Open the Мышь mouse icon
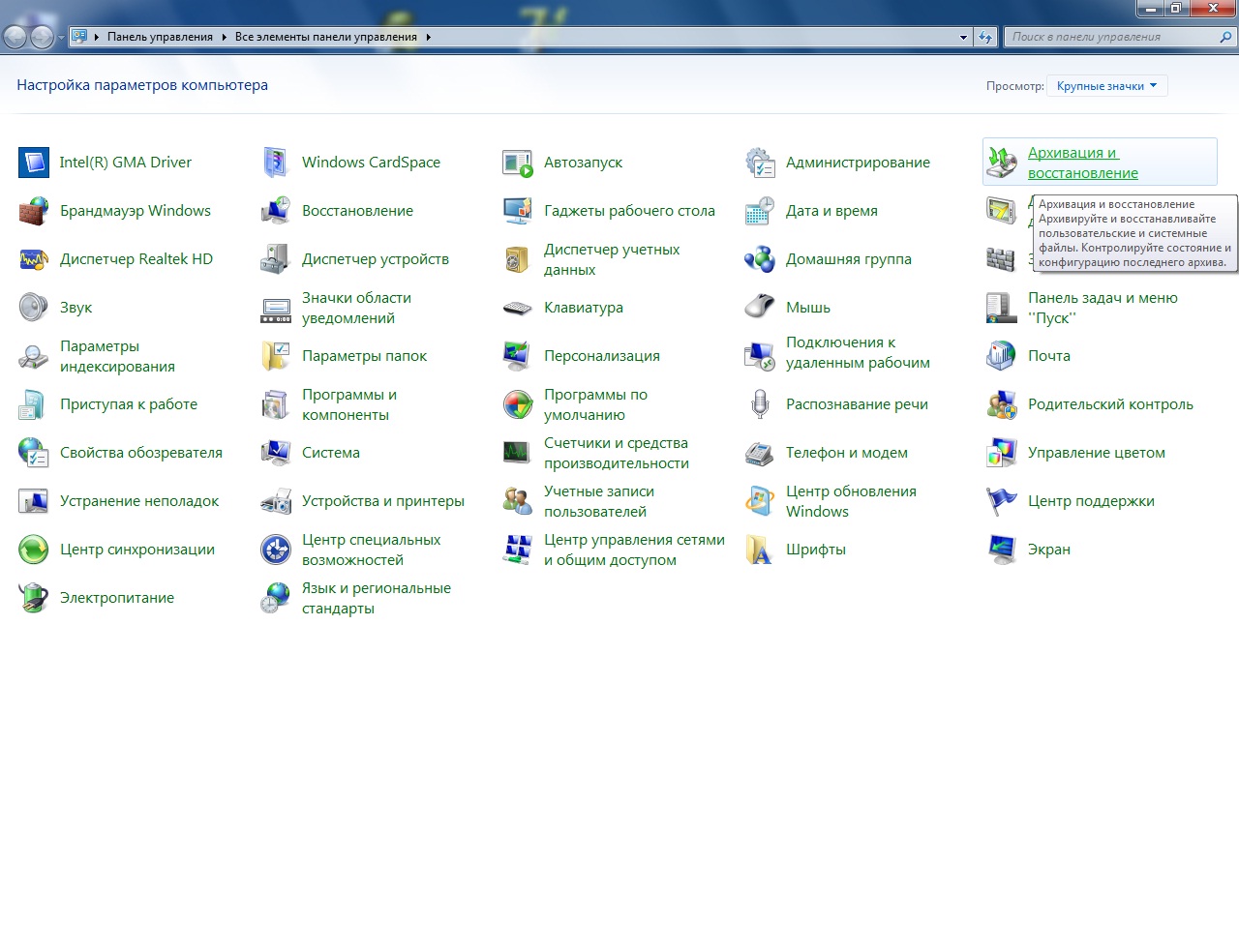This screenshot has width=1239, height=952. (760, 308)
